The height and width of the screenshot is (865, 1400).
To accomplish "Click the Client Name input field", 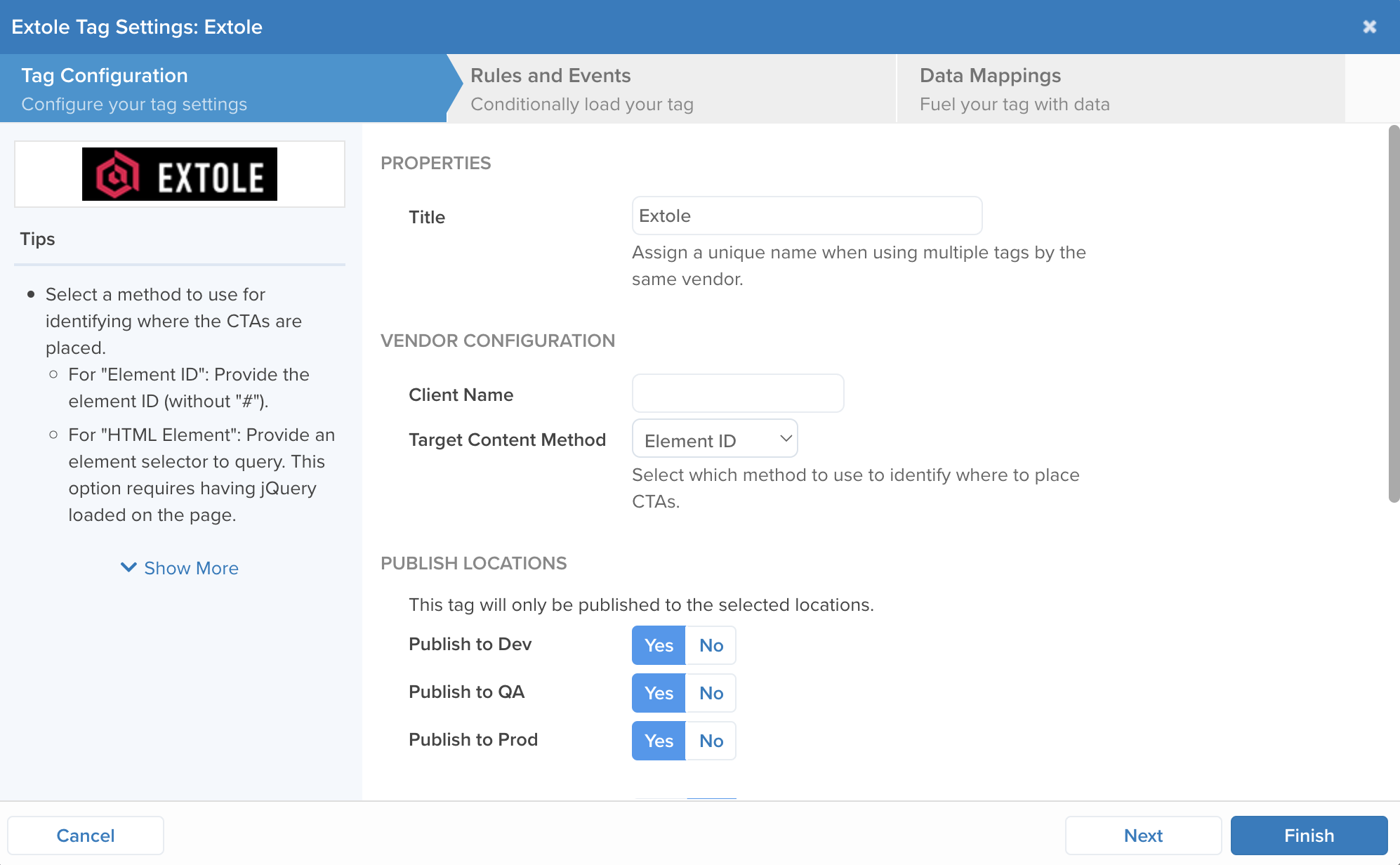I will (738, 393).
